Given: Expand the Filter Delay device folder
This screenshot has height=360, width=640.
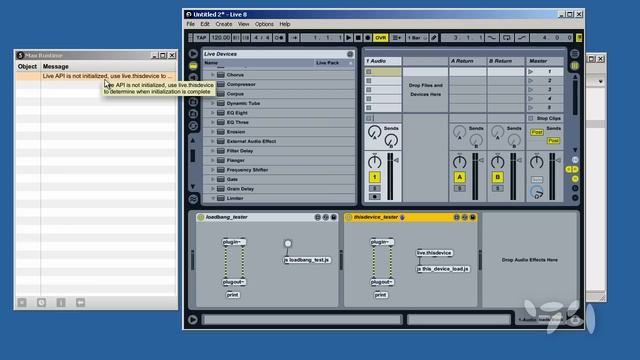Looking at the screenshot, I should 213,151.
